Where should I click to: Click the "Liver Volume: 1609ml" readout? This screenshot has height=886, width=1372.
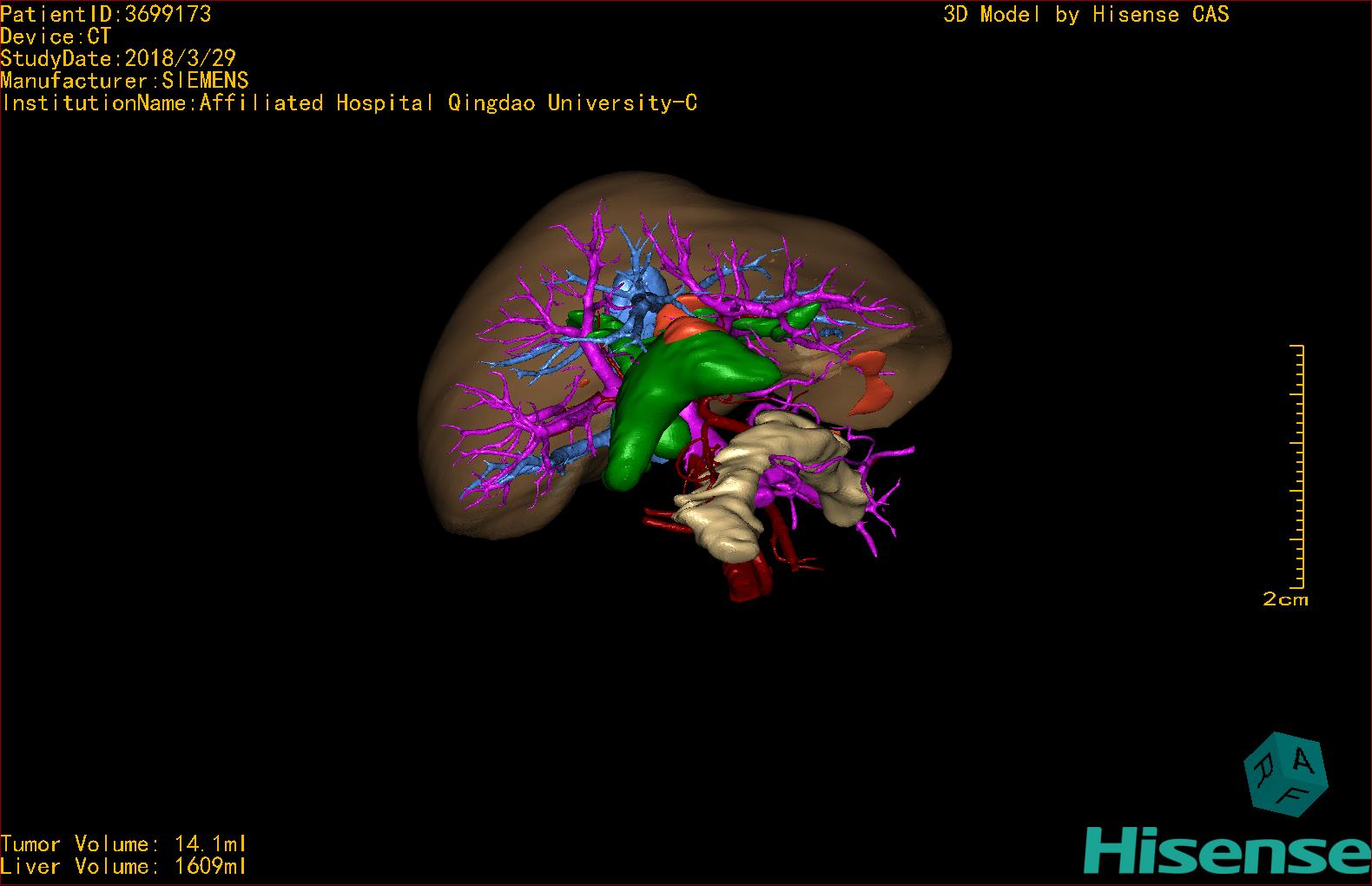tap(124, 867)
